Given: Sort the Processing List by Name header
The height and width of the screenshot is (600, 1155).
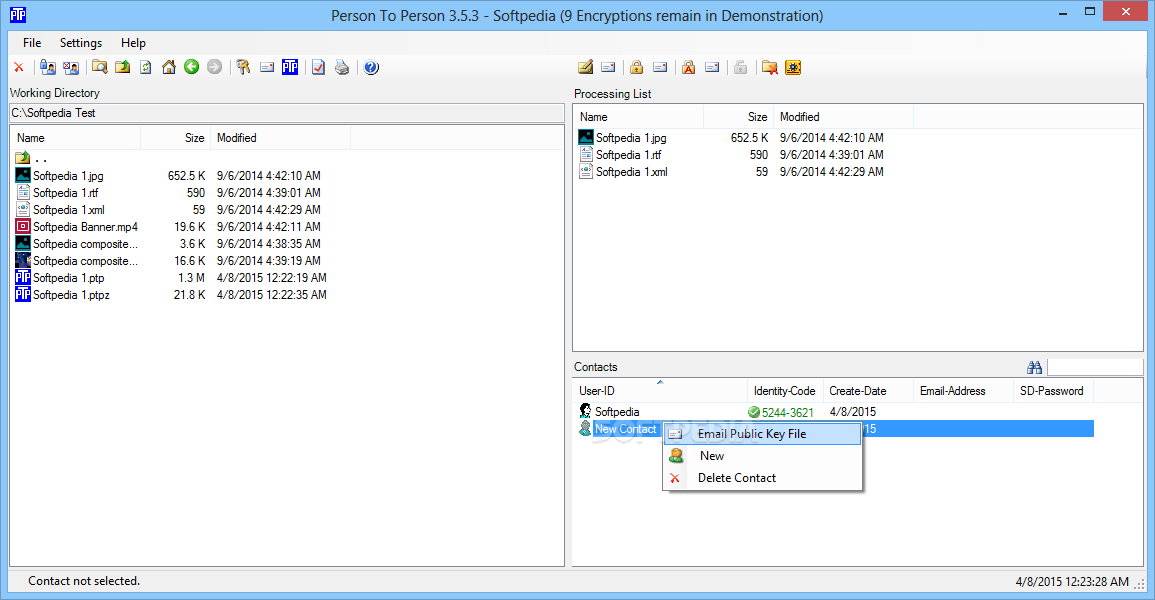Looking at the screenshot, I should pyautogui.click(x=638, y=116).
